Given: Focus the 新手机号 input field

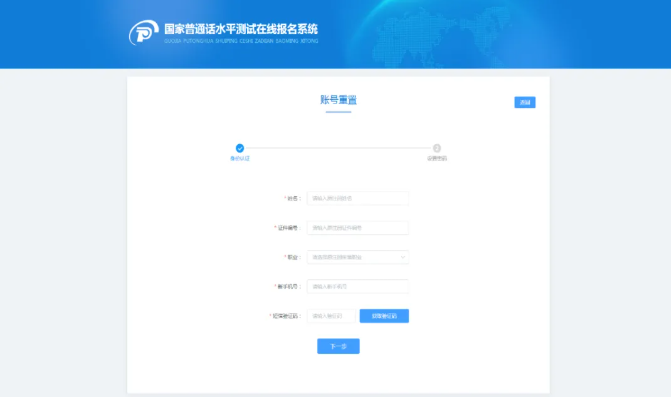Looking at the screenshot, I should pos(358,286).
